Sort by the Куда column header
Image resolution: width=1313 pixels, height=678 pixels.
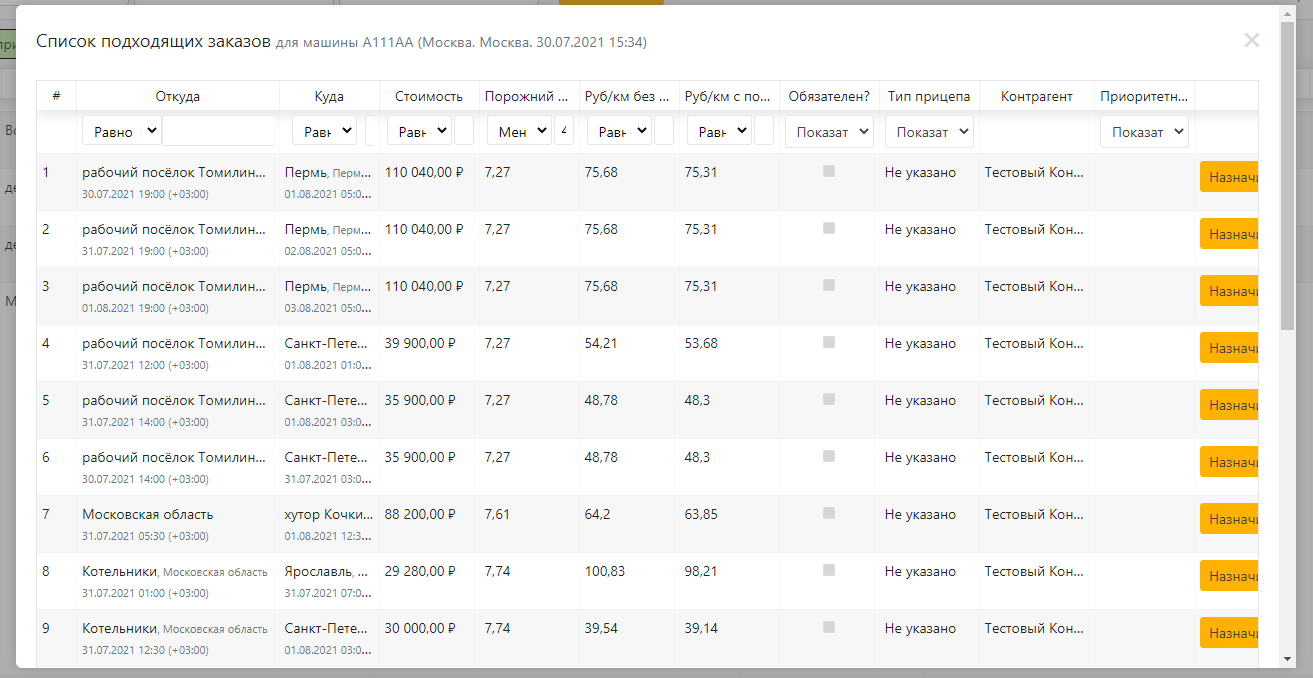coord(329,96)
